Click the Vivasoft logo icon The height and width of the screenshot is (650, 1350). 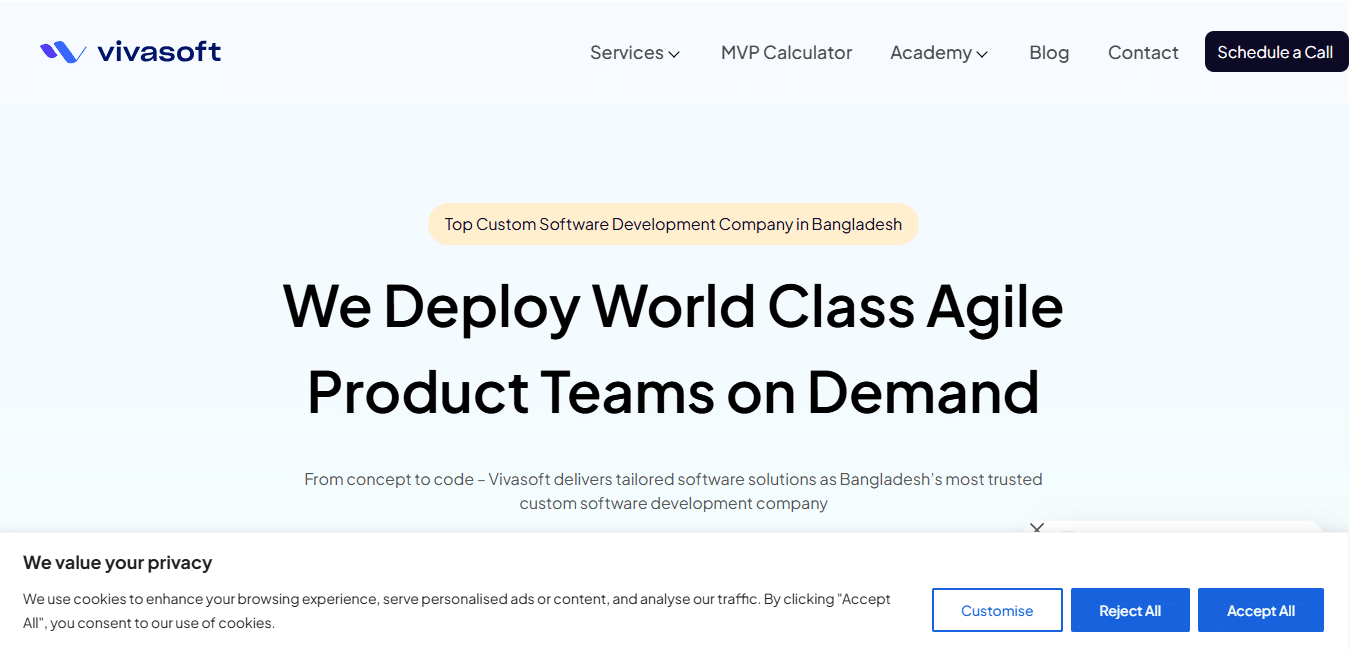click(63, 52)
